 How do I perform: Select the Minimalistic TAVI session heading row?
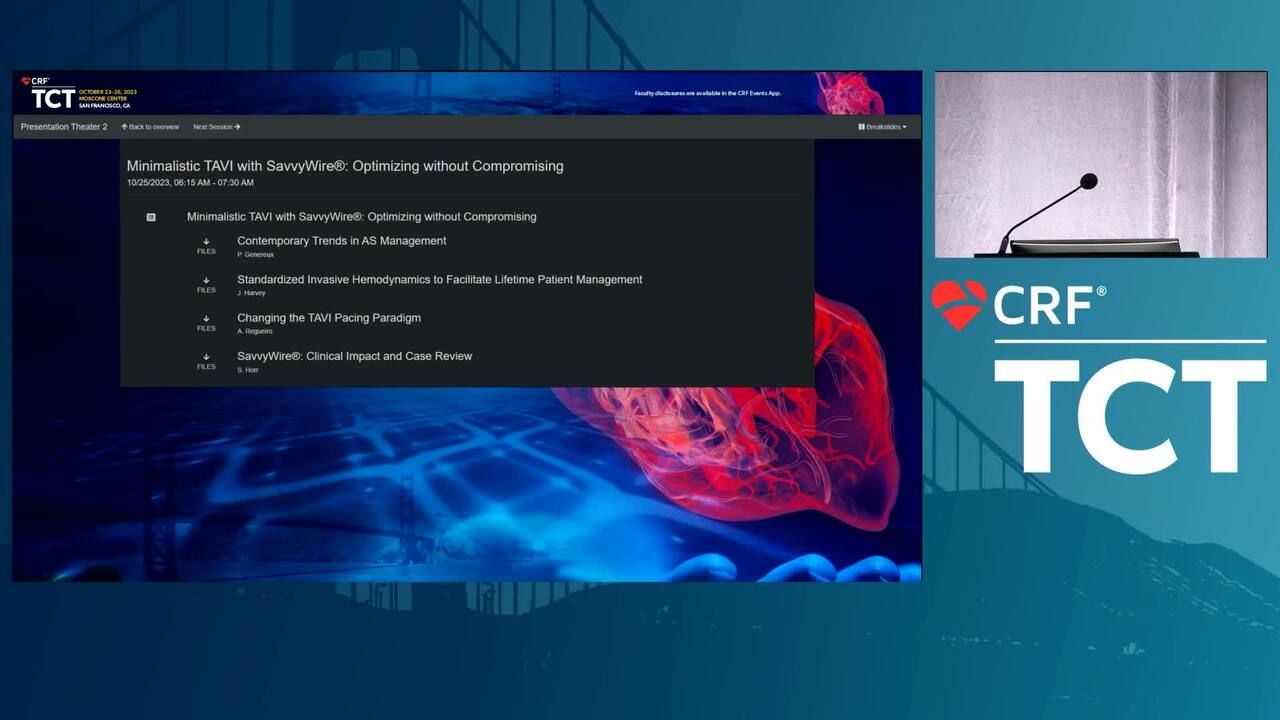(x=361, y=217)
